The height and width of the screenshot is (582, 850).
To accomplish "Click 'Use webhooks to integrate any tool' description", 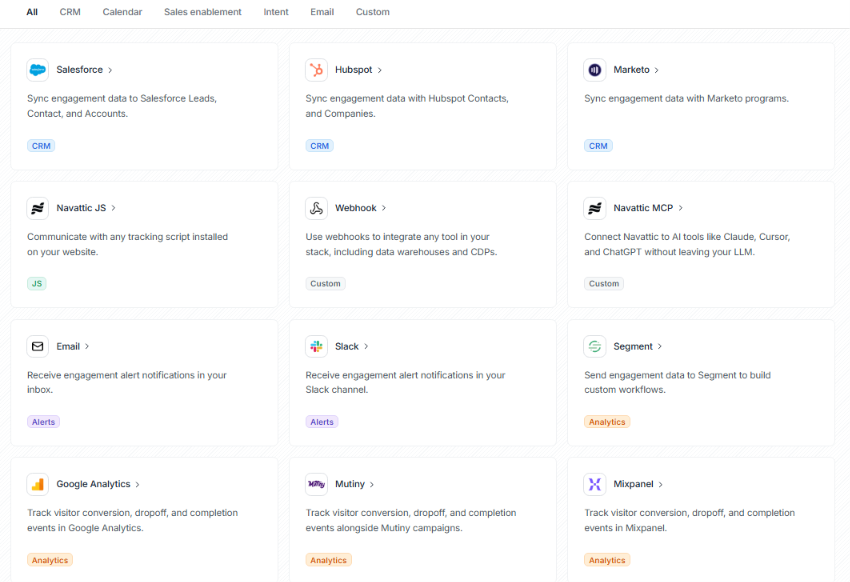I will [401, 244].
